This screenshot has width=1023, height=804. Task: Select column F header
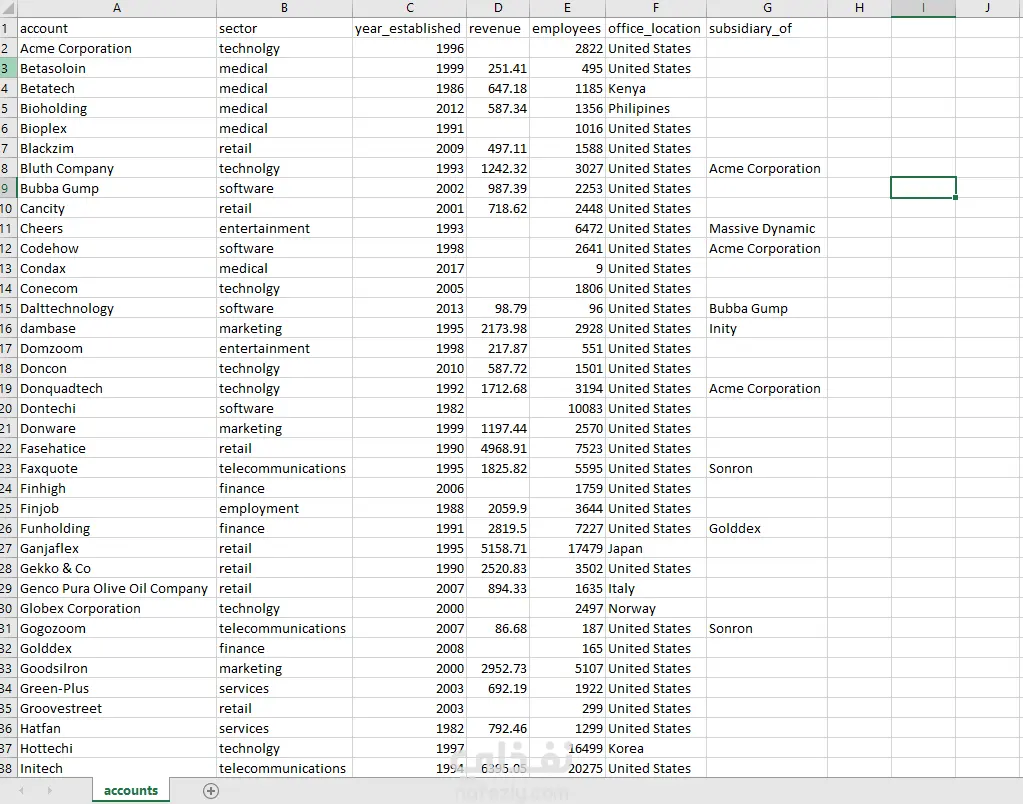656,8
